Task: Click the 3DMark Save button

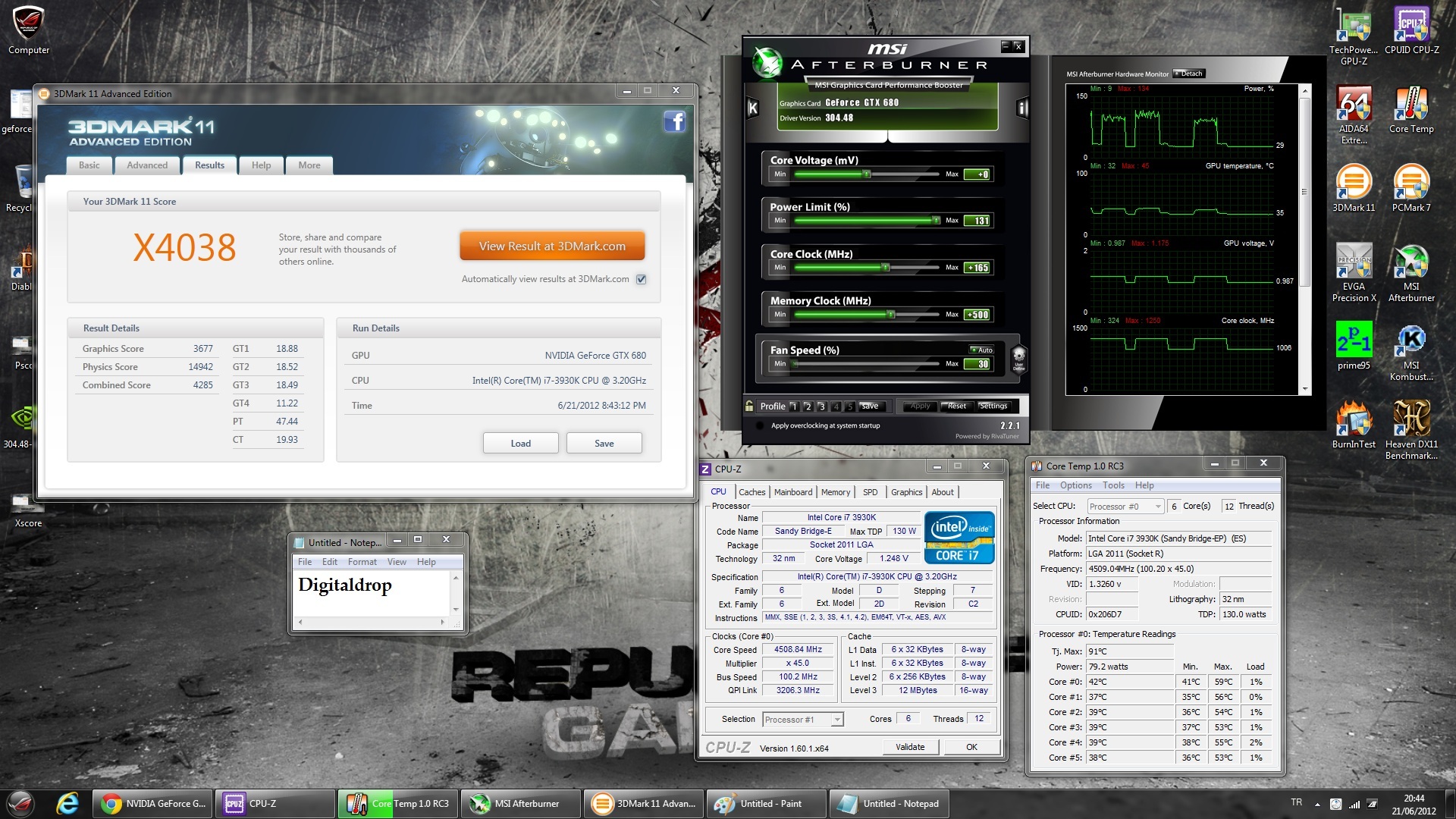Action: coord(604,443)
